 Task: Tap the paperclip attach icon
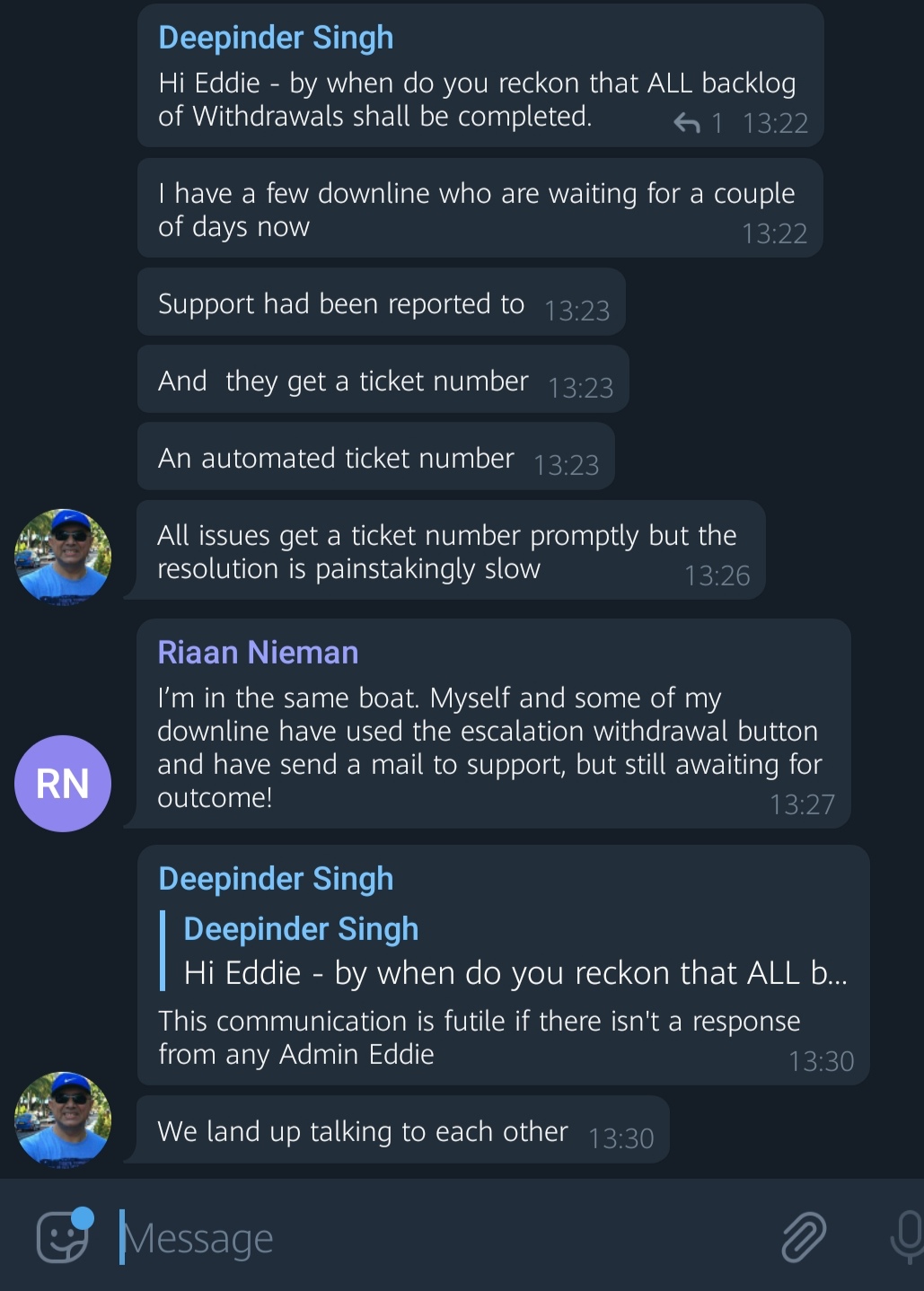click(x=803, y=1237)
